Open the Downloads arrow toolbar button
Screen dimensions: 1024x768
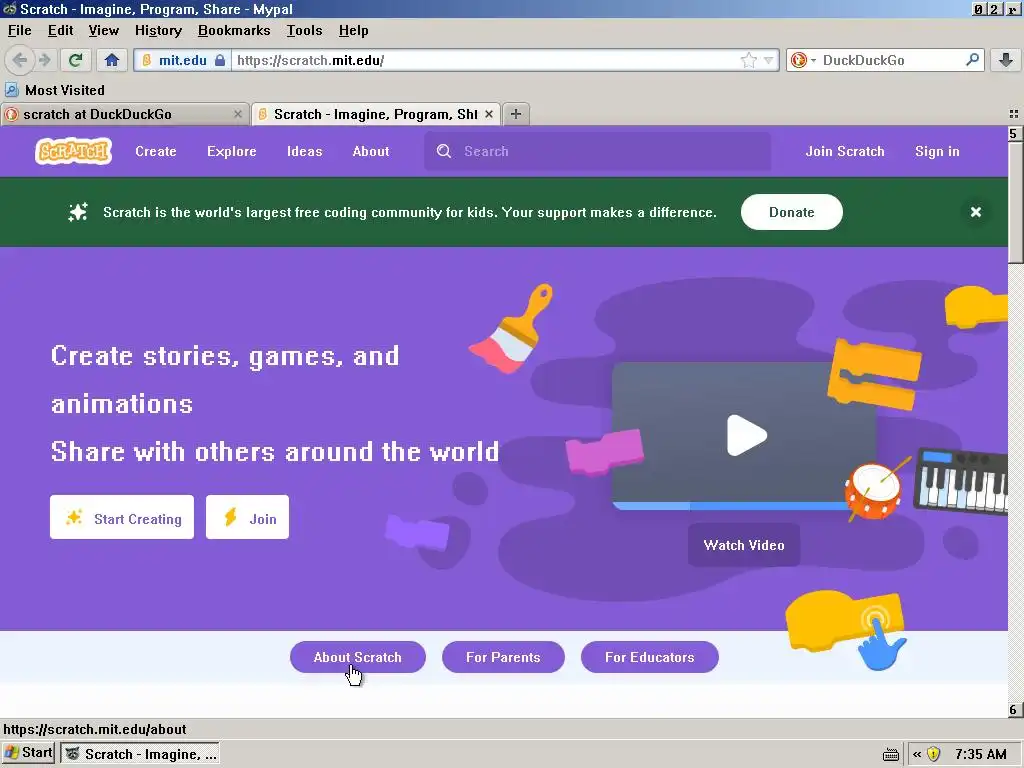coord(1006,60)
